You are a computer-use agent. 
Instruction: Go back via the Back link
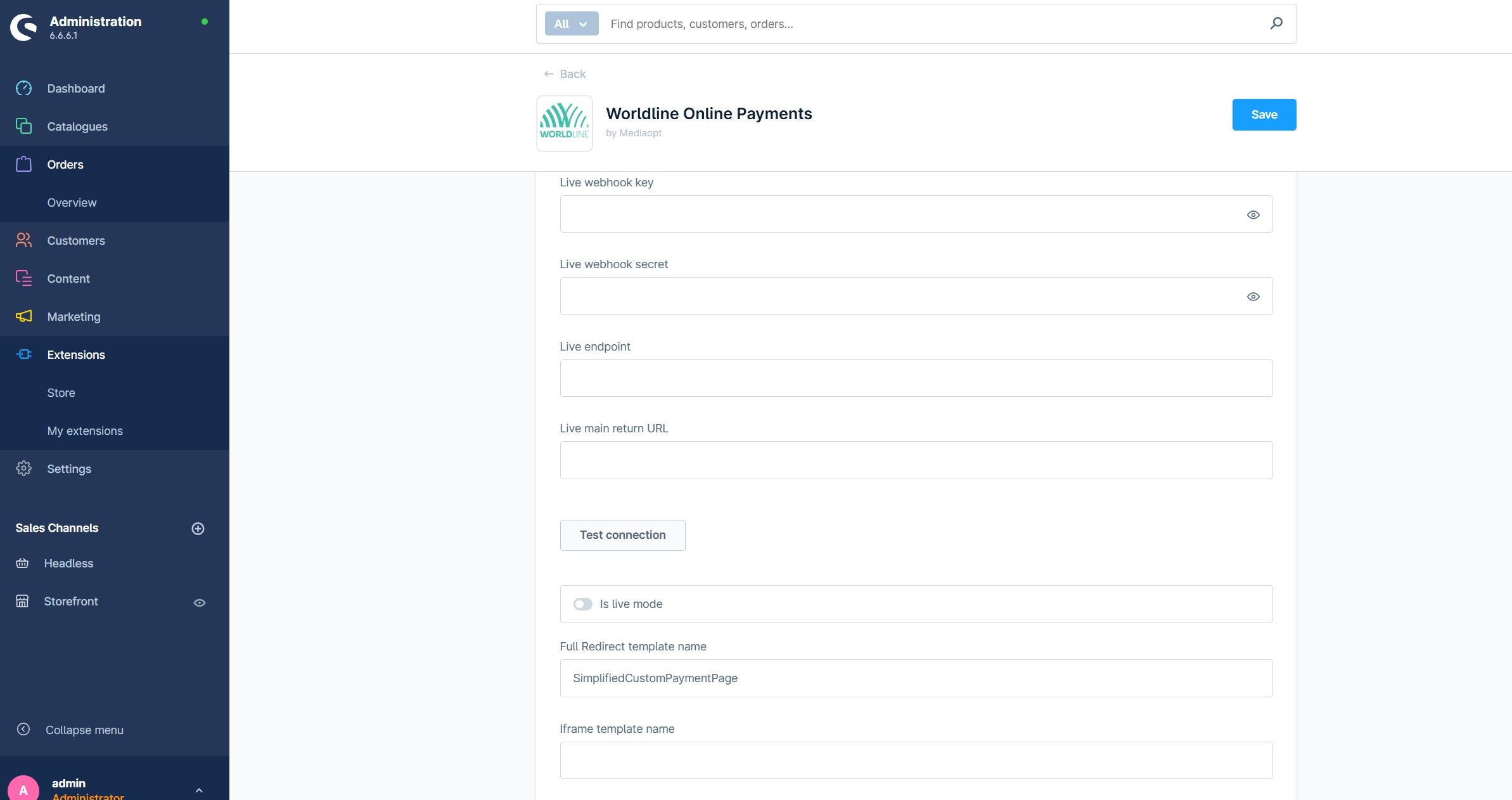pos(565,74)
